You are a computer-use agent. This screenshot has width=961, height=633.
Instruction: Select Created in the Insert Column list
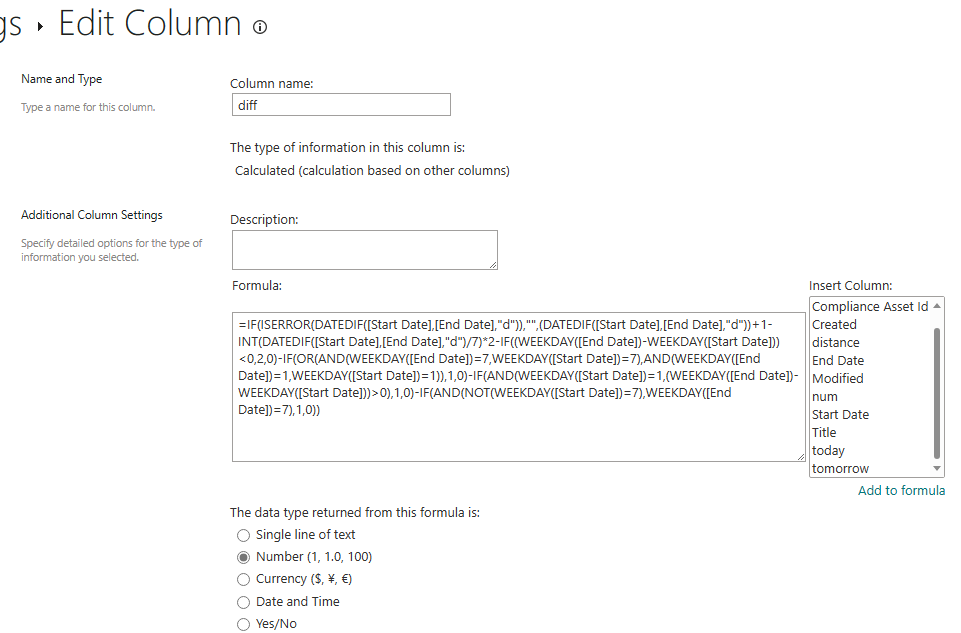click(x=870, y=325)
